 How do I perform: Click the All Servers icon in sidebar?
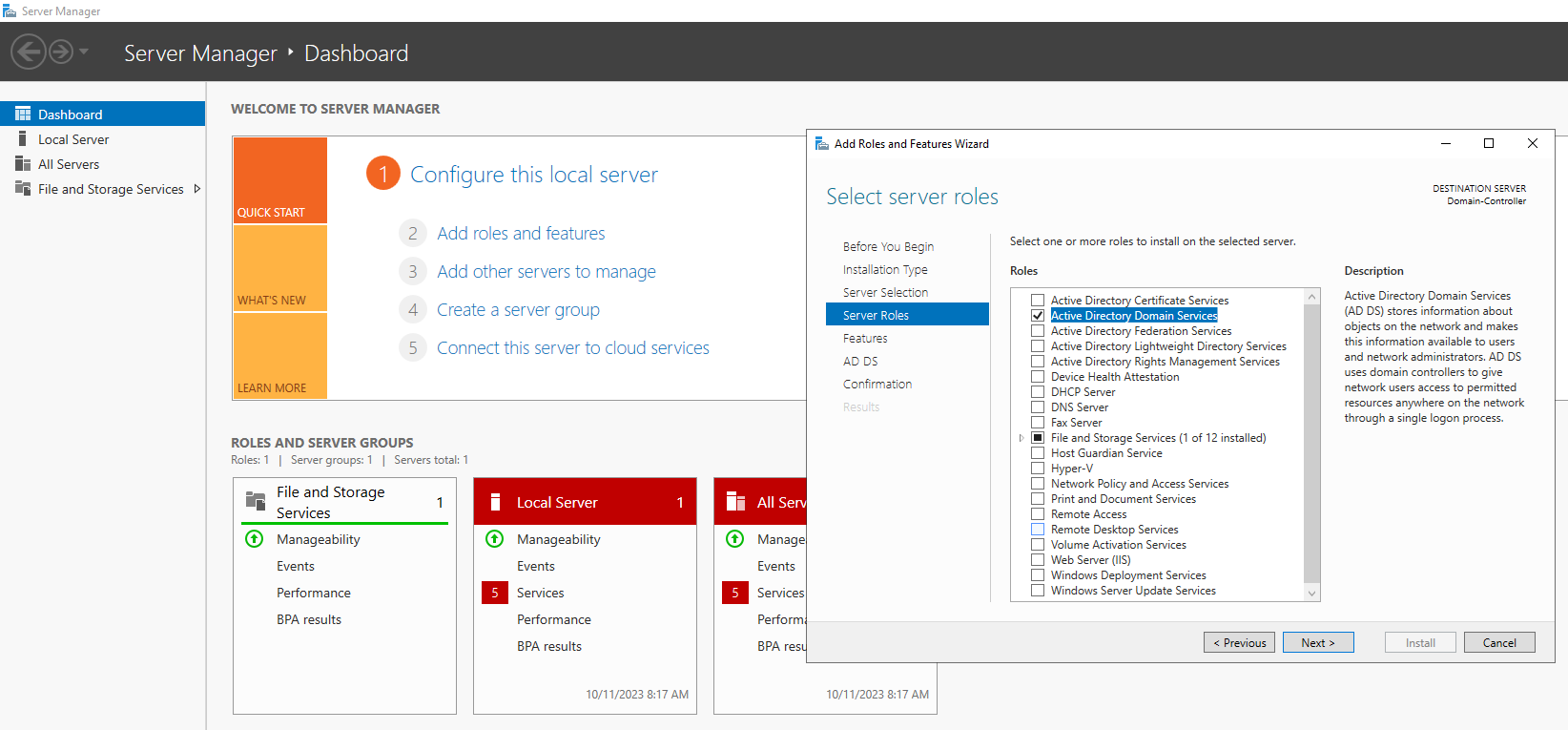(x=23, y=164)
